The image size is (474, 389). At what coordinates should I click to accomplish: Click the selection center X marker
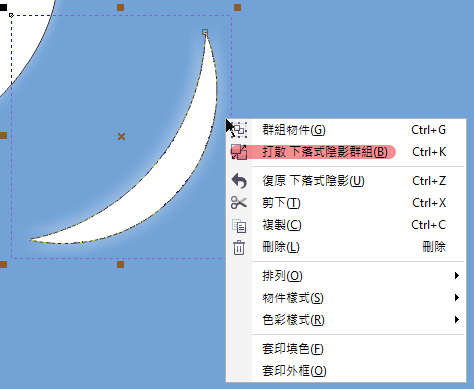121,136
